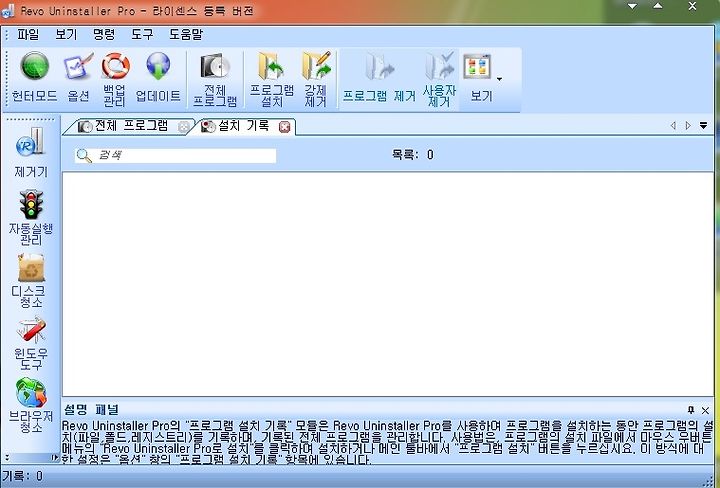Click the search (검색) input field
This screenshot has height=488, width=720.
pos(175,156)
